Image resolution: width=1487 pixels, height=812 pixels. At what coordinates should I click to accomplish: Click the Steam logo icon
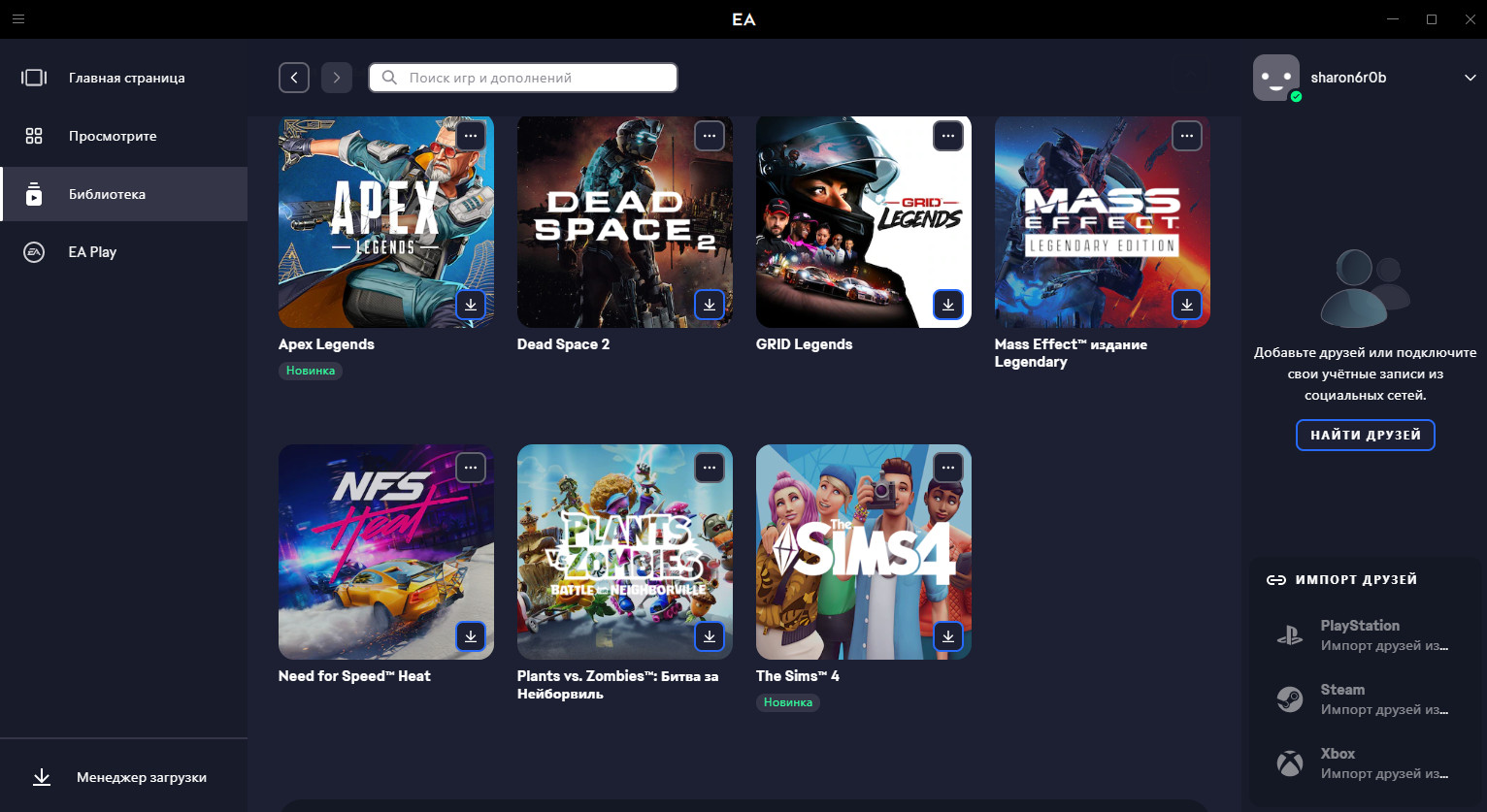1289,699
